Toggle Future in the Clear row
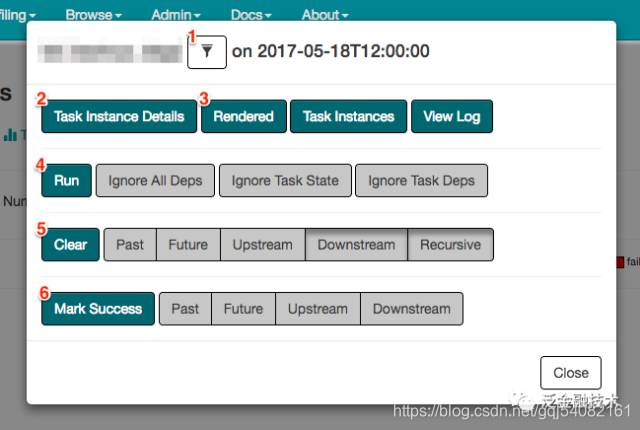Viewport: 640px width, 430px height. pyautogui.click(x=188, y=244)
